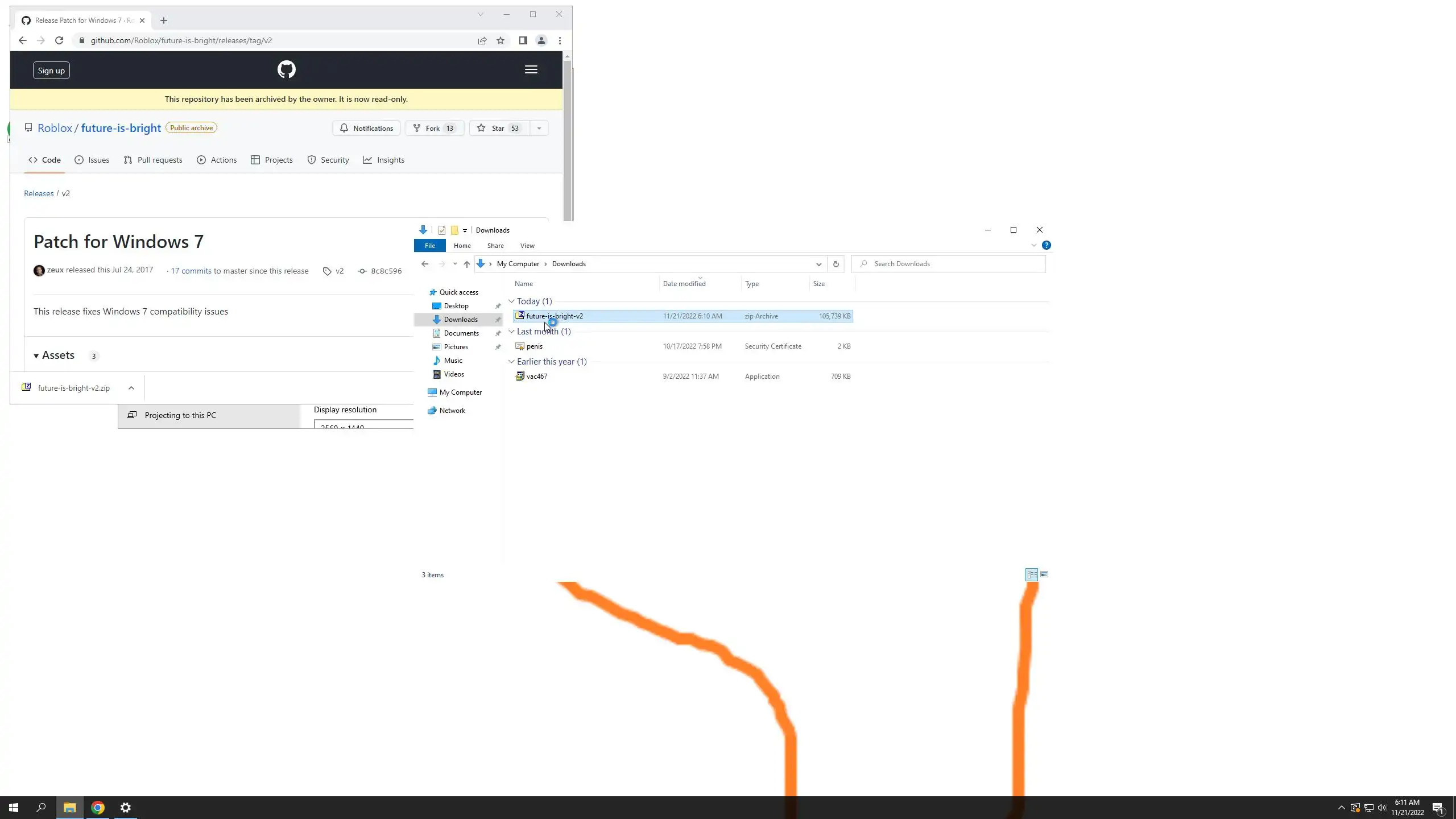The image size is (1456, 819).
Task: Expand the address bar history dropdown
Action: 818,264
